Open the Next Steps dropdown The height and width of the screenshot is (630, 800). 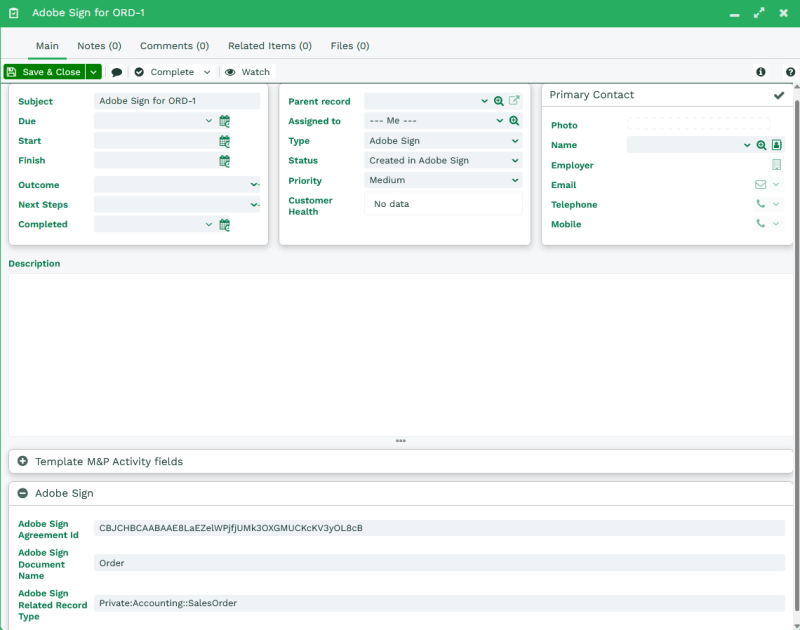tap(254, 205)
